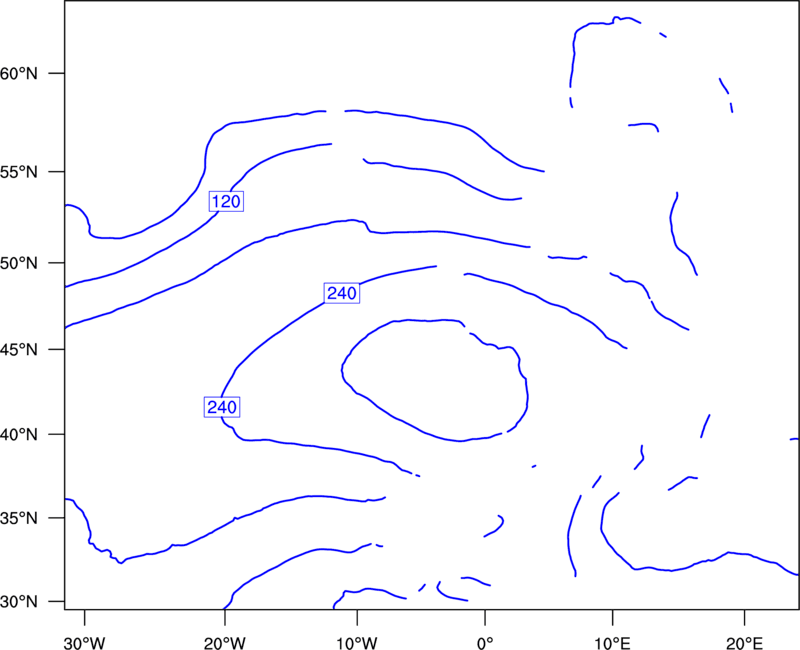The image size is (800, 650).
Task: Click the 30°W longitude axis label
Action: tap(85, 643)
